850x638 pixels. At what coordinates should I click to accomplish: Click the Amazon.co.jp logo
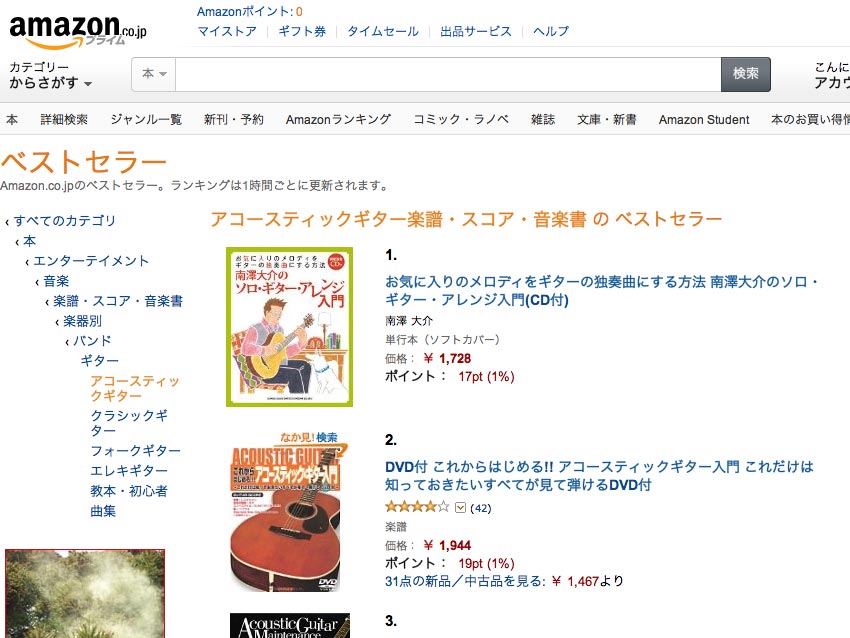point(78,31)
